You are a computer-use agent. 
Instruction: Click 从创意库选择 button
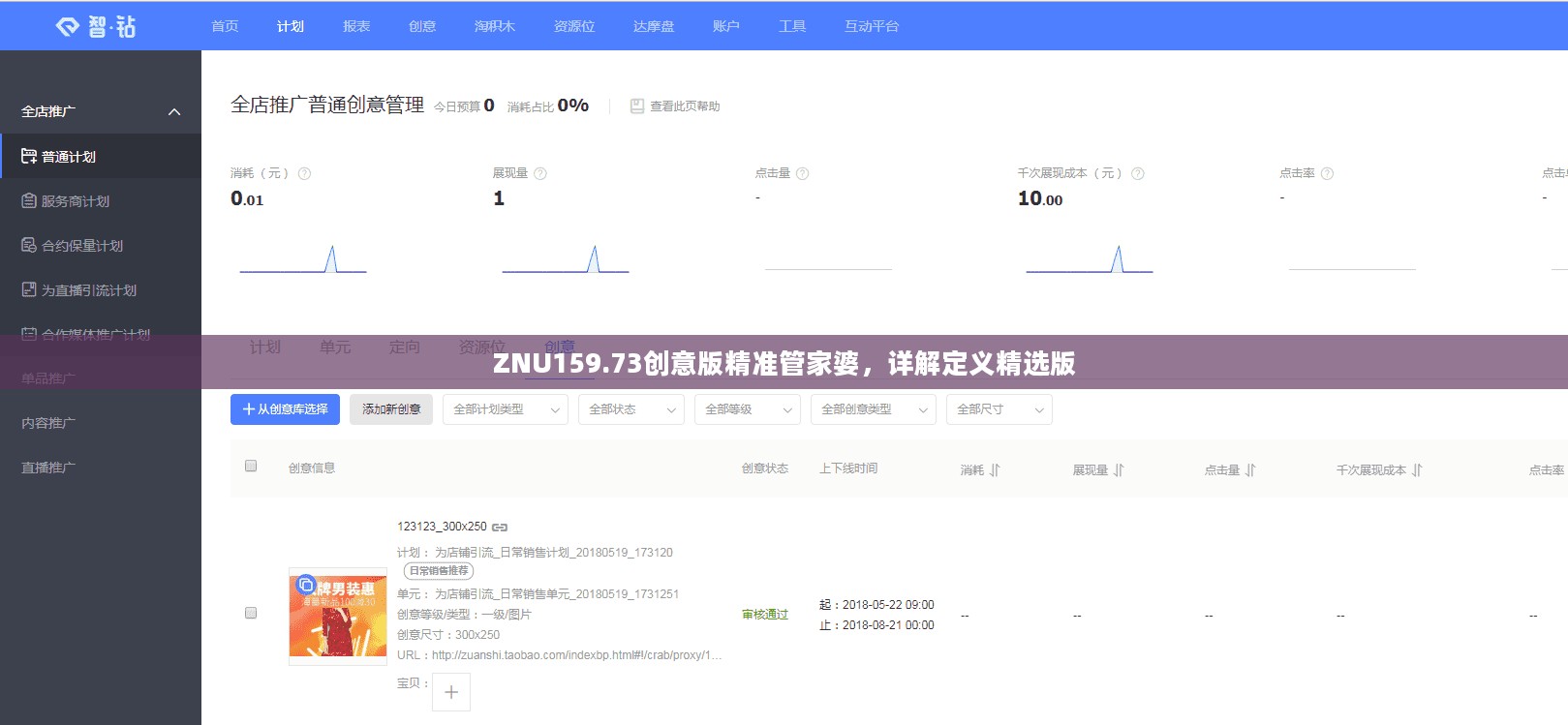(286, 409)
